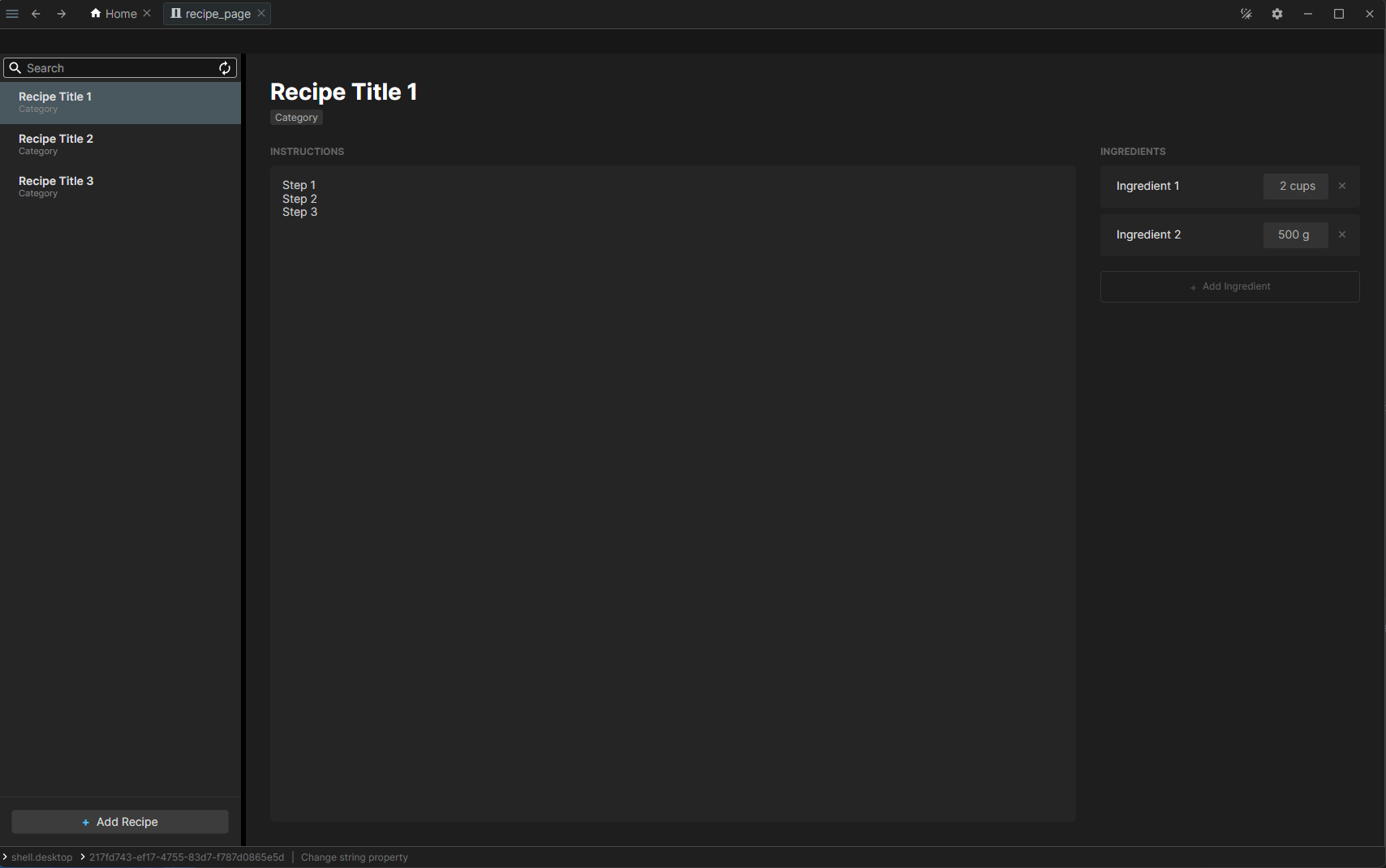Click the back navigation arrow
This screenshot has height=868, width=1386.
(x=36, y=14)
